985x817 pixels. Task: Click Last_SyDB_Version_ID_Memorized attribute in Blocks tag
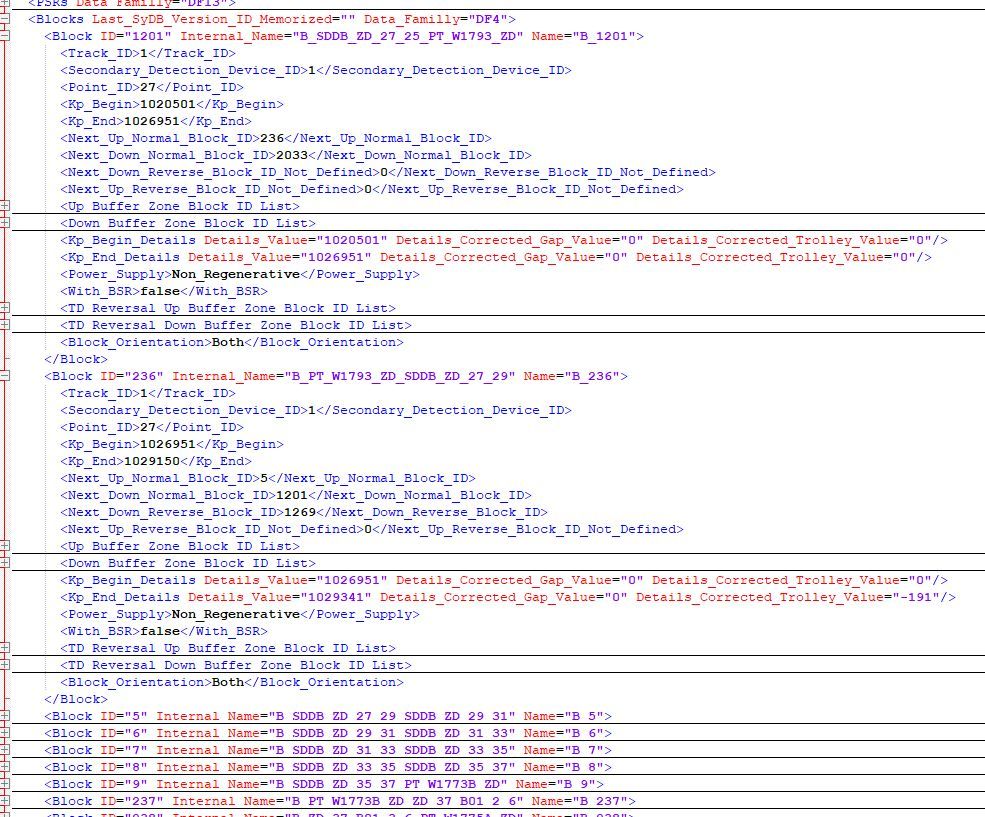[x=224, y=19]
